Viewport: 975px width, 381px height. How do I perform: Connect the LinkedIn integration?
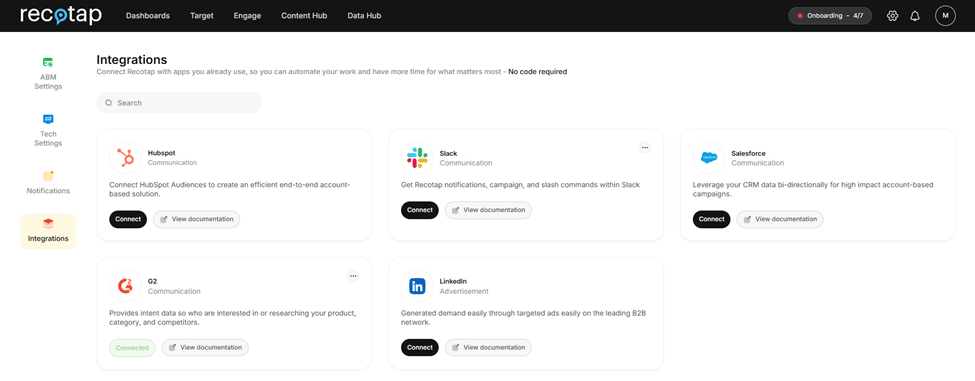(x=420, y=347)
